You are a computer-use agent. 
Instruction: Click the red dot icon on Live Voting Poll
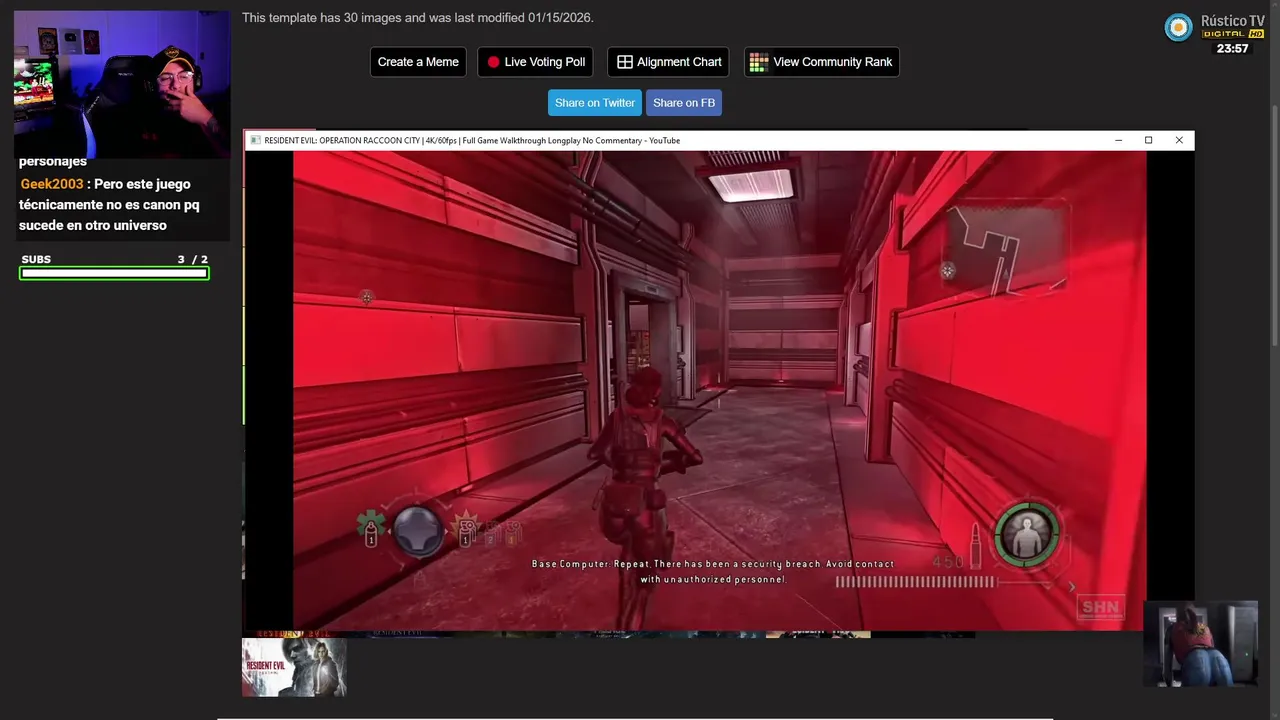pyautogui.click(x=493, y=62)
